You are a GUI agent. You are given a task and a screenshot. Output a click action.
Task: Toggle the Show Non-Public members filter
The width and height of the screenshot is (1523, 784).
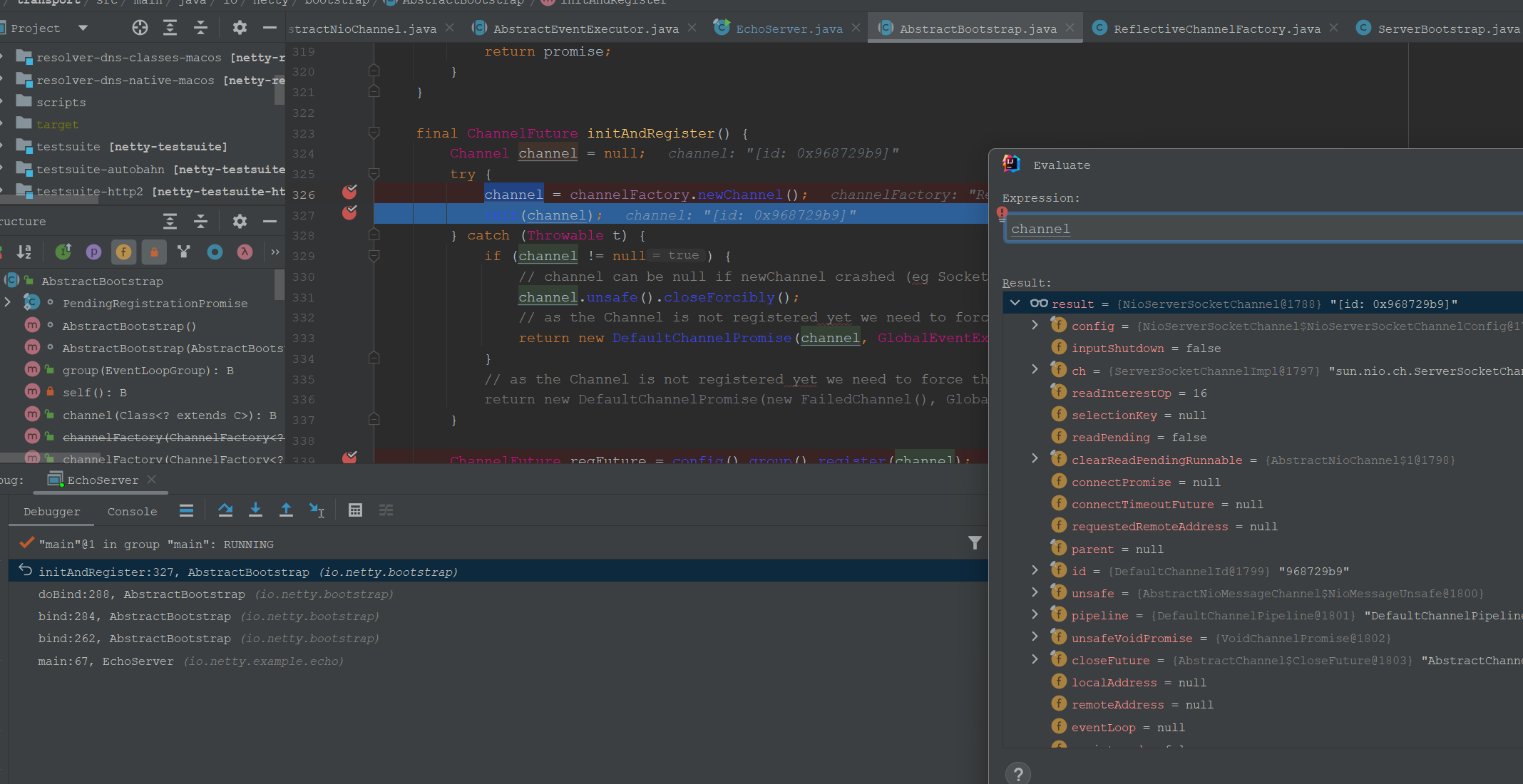154,252
